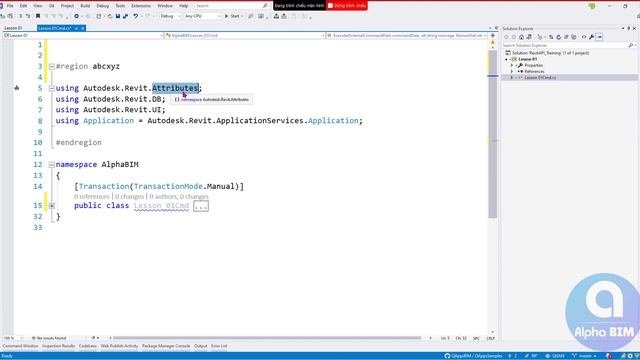Open the Debug configuration dropdown

point(170,16)
